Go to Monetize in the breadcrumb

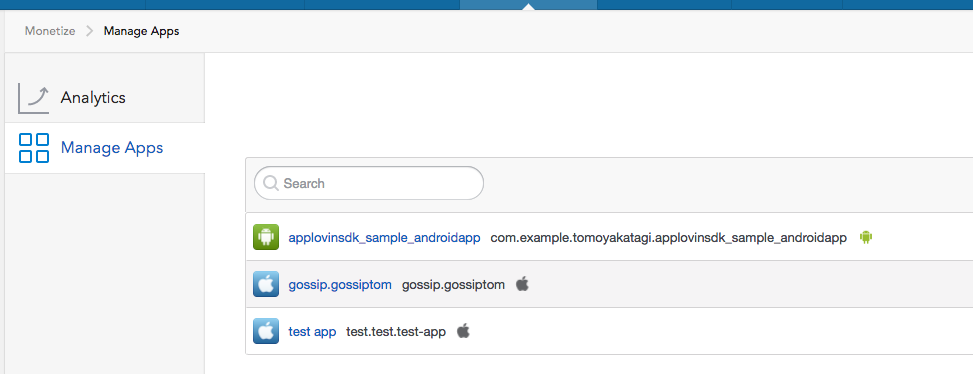(x=50, y=31)
